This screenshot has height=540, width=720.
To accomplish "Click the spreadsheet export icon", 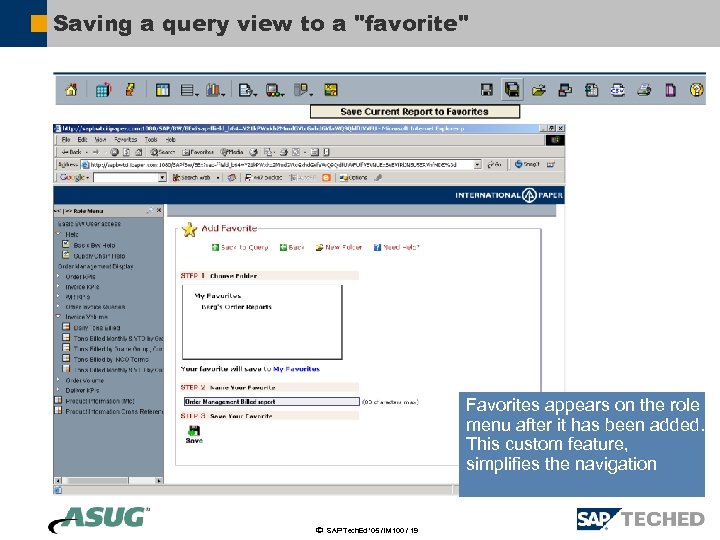I will tap(591, 90).
